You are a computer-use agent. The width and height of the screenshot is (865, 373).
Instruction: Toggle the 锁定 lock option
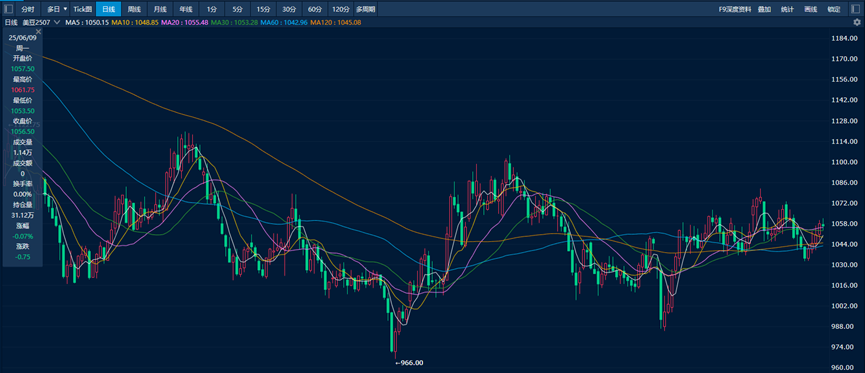coord(834,9)
